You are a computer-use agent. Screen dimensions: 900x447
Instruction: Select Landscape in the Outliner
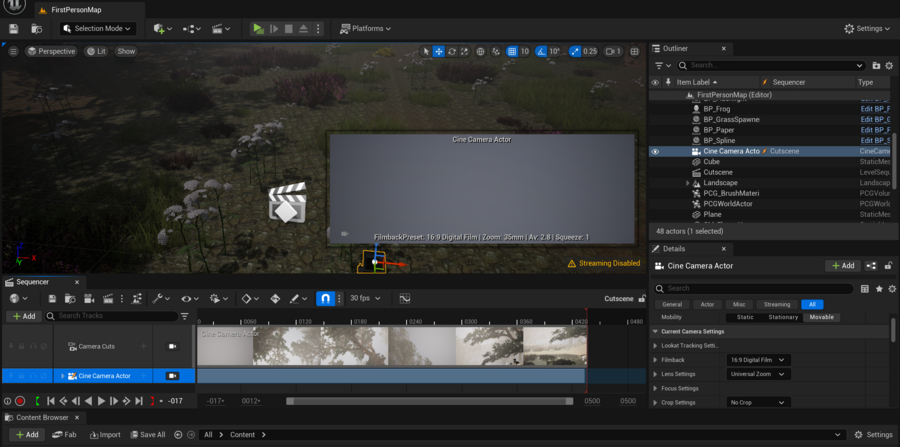tap(720, 183)
